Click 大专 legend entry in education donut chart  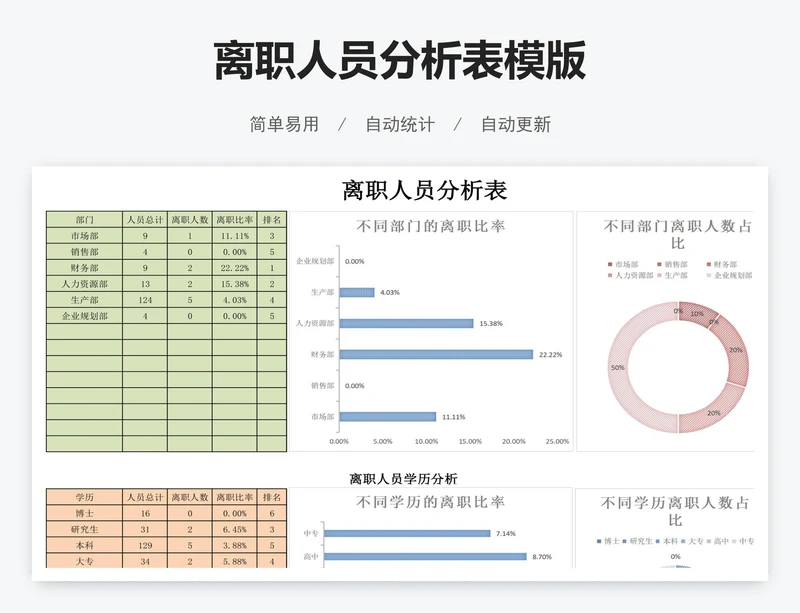692,541
